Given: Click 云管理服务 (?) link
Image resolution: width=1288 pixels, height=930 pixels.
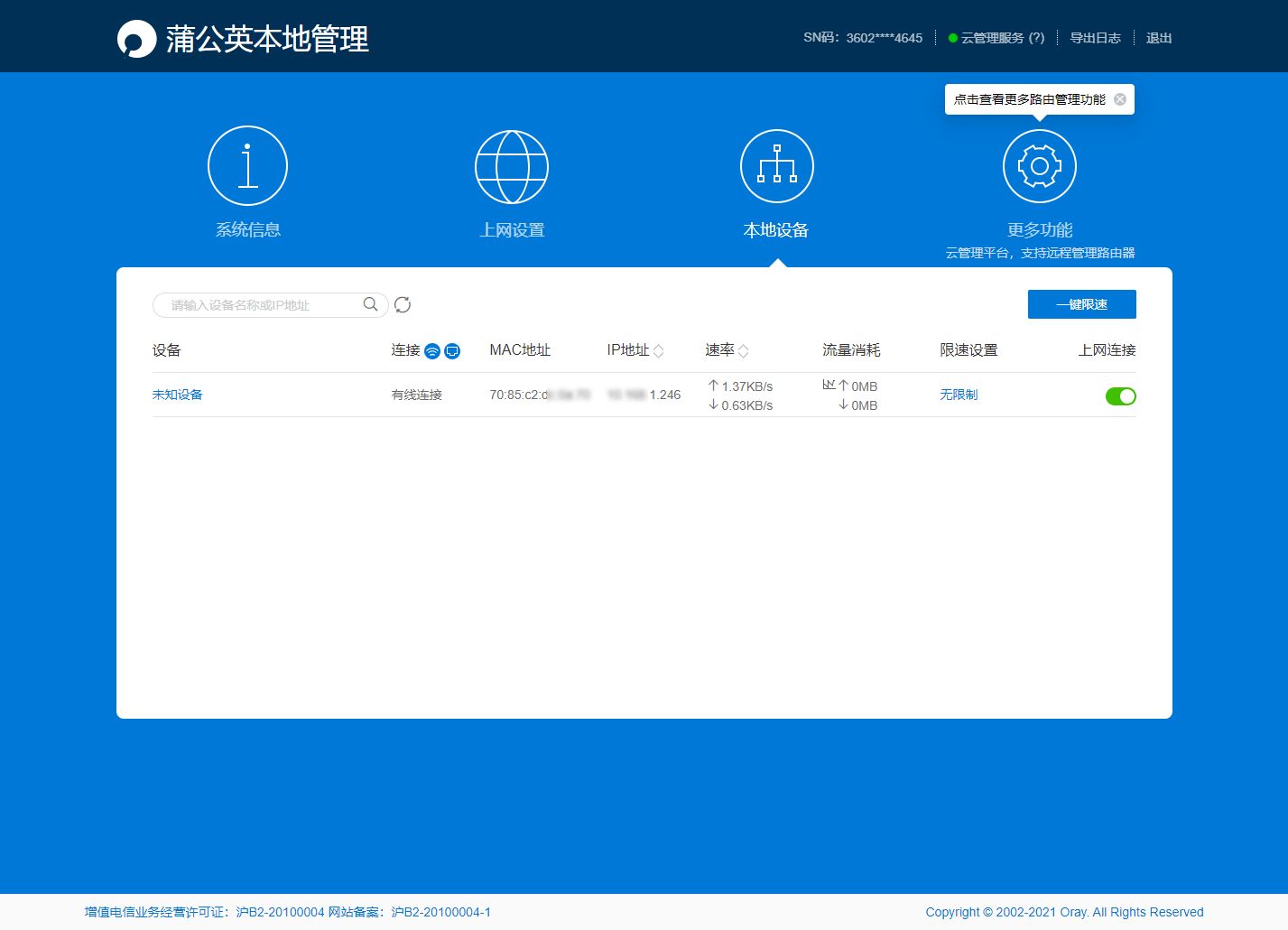Looking at the screenshot, I should pos(1002,38).
